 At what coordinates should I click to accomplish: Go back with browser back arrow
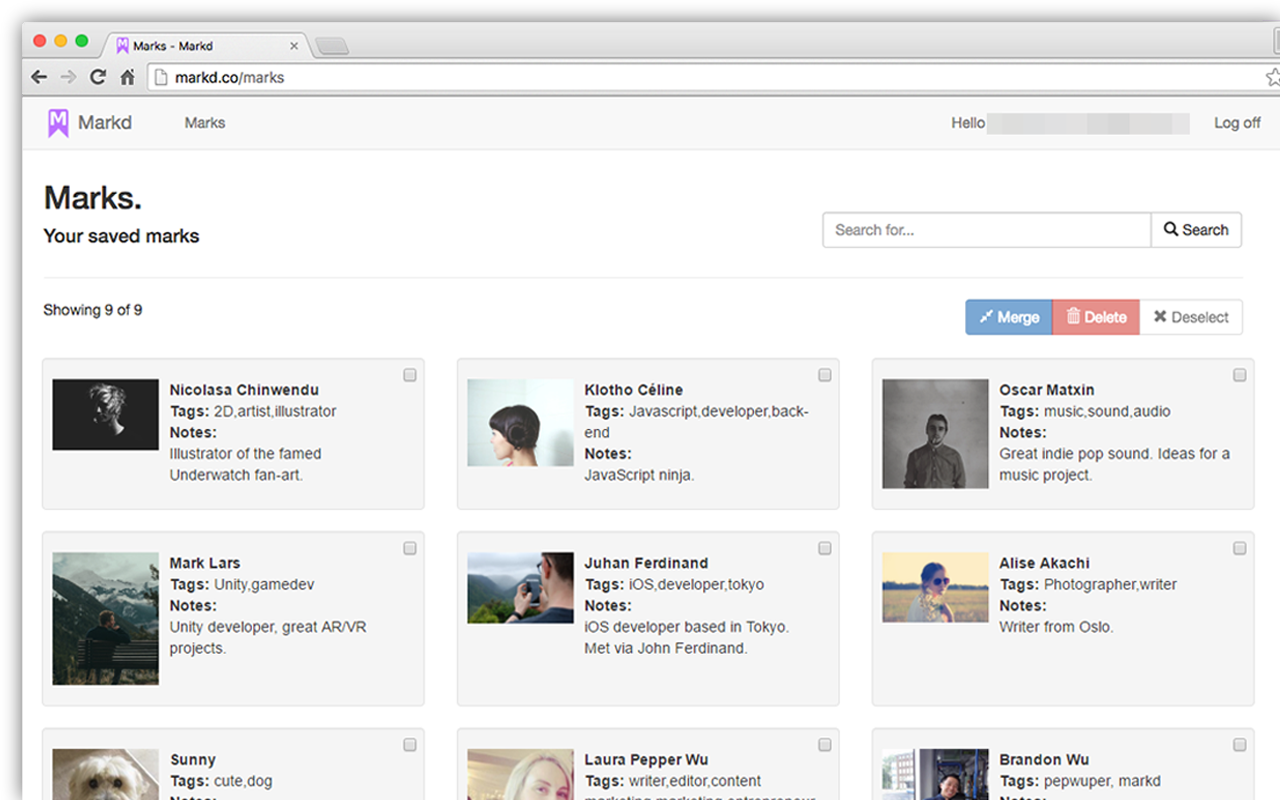coord(39,77)
